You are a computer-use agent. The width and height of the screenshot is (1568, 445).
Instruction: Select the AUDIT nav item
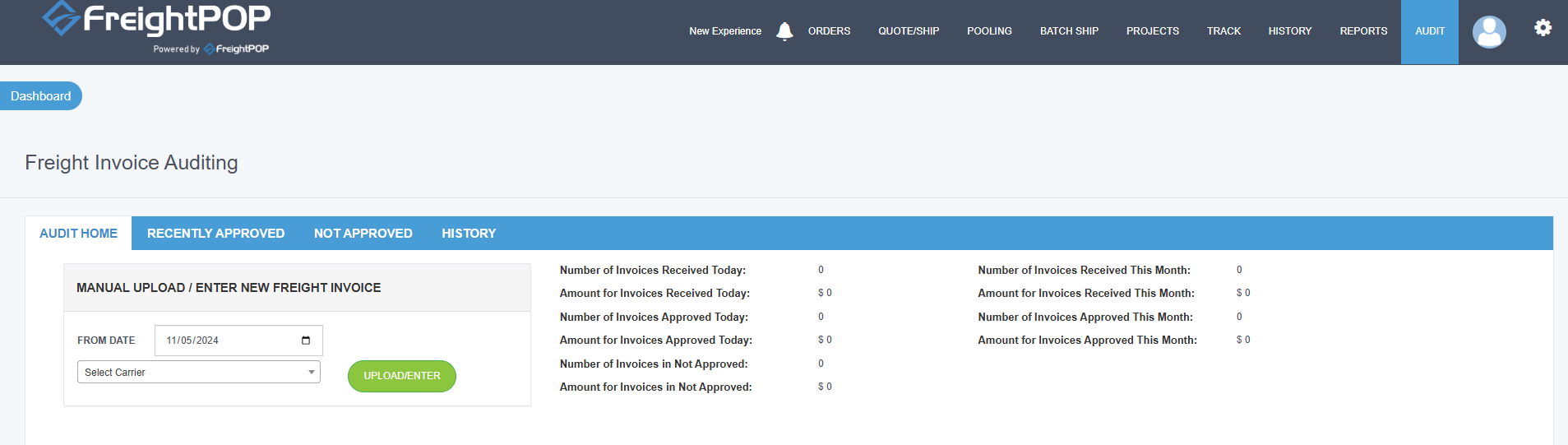1430,32
